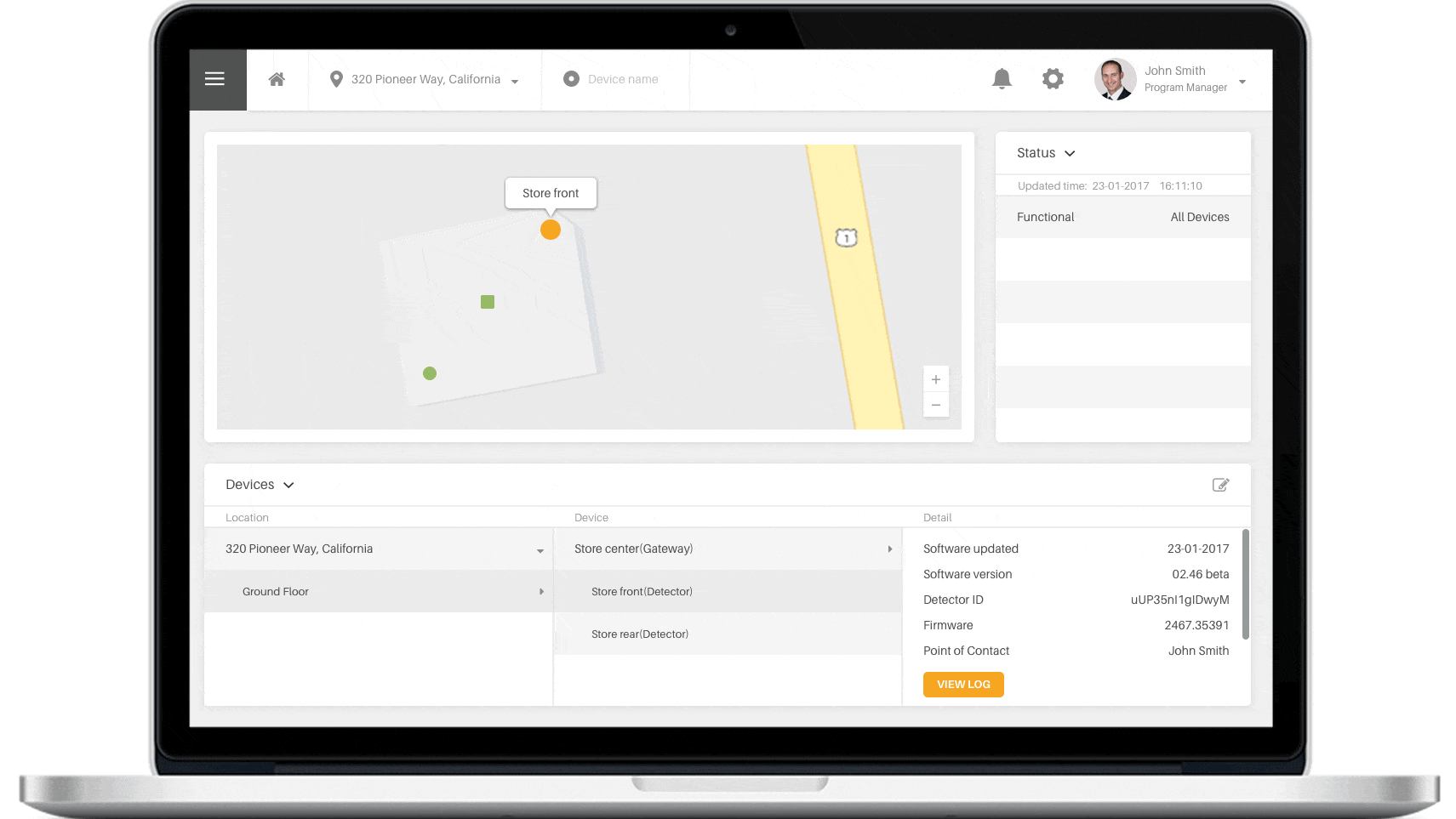
Task: Open the settings gear
Action: tap(1053, 79)
